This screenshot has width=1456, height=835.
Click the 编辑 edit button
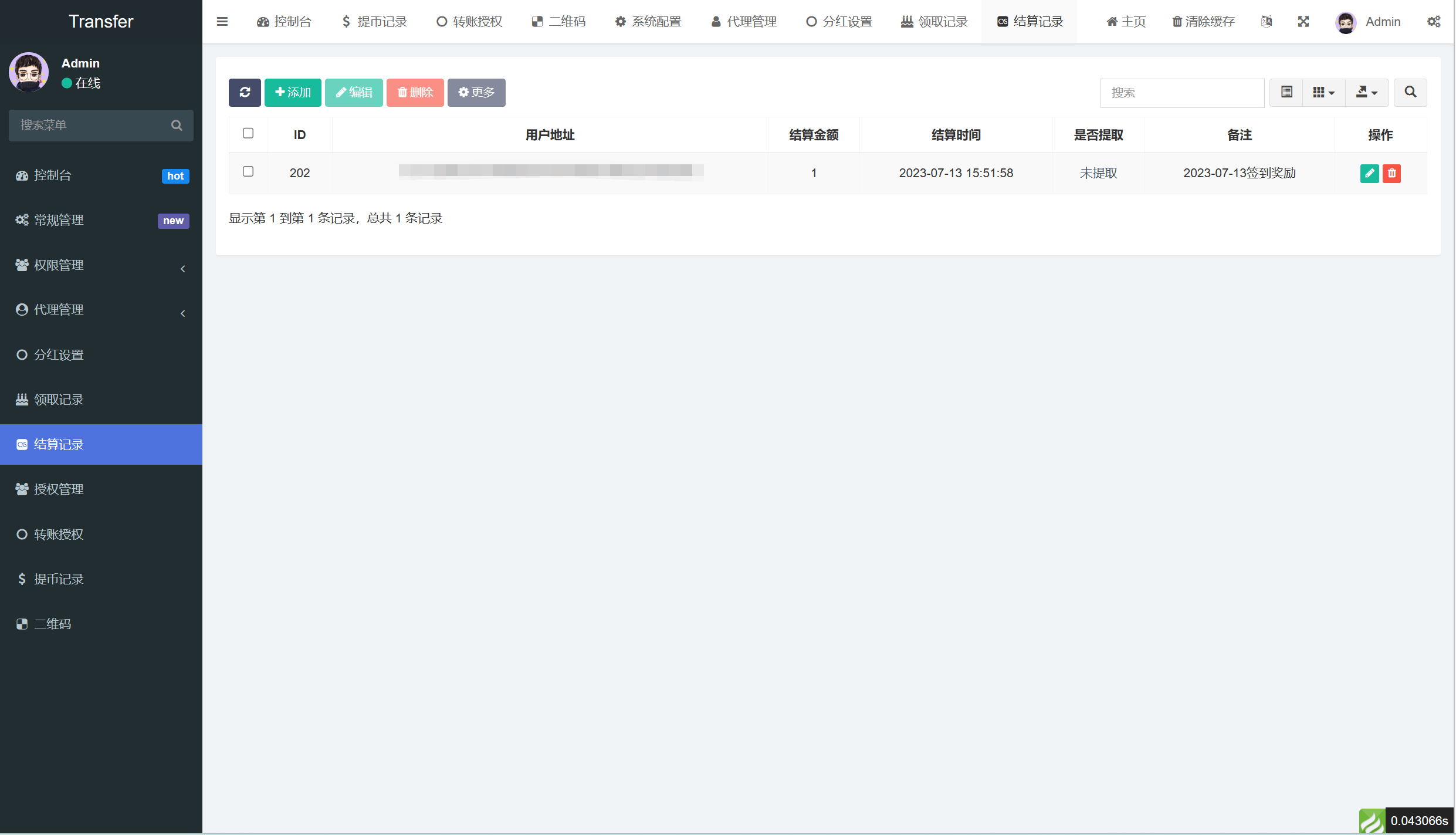click(354, 92)
